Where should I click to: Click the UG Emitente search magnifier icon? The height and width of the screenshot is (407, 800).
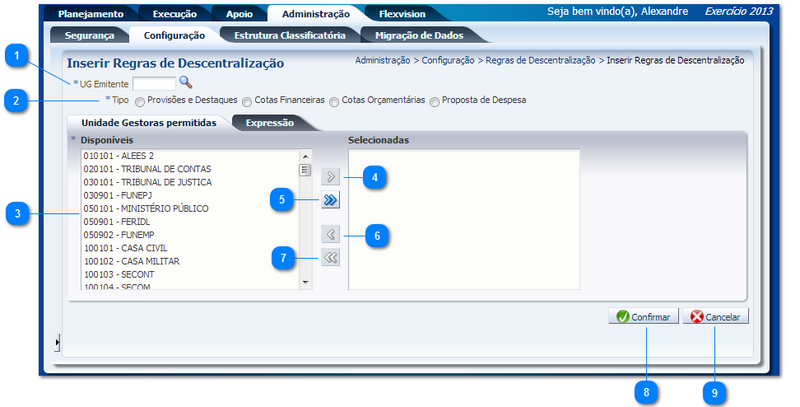click(x=185, y=82)
